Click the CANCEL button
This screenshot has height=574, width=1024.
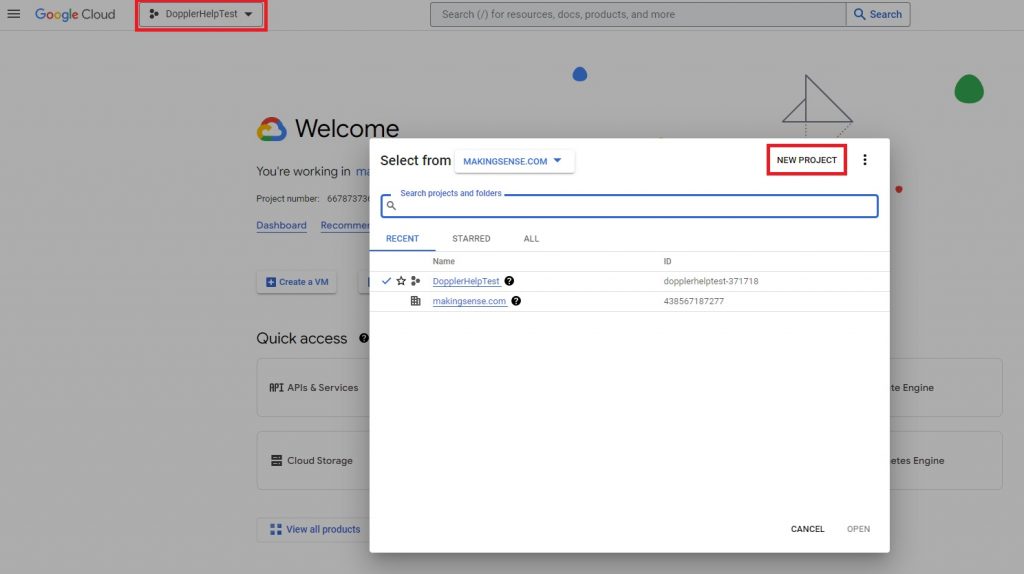click(x=807, y=529)
